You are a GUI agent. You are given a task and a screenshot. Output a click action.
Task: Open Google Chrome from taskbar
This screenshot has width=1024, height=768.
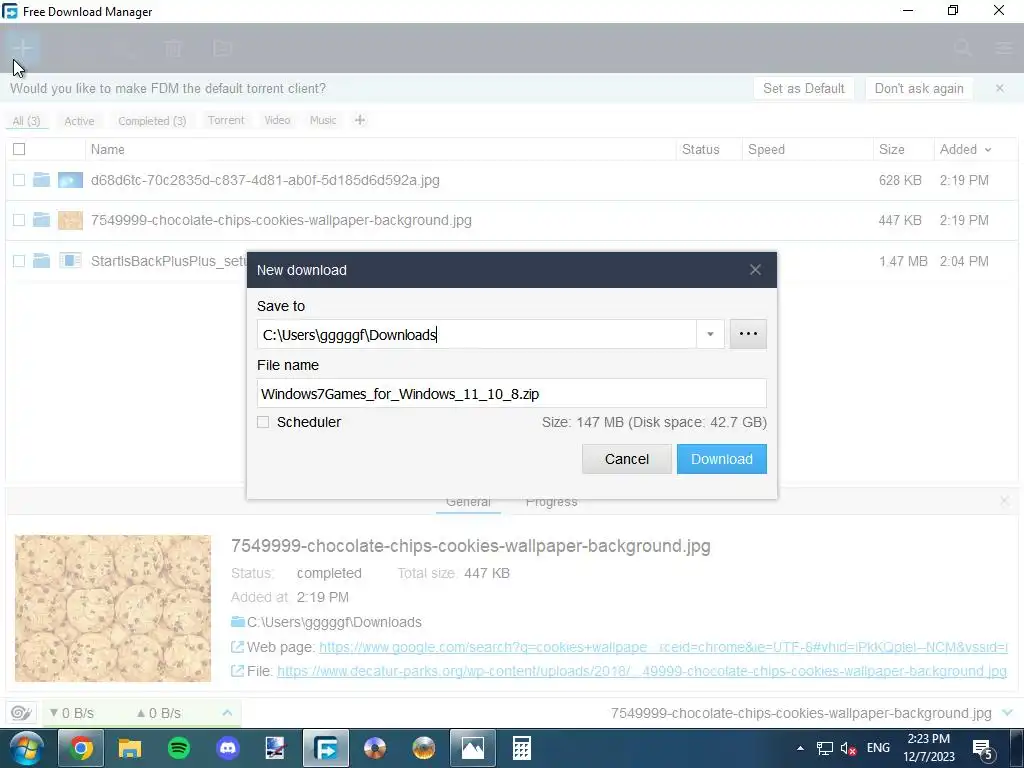(81, 748)
